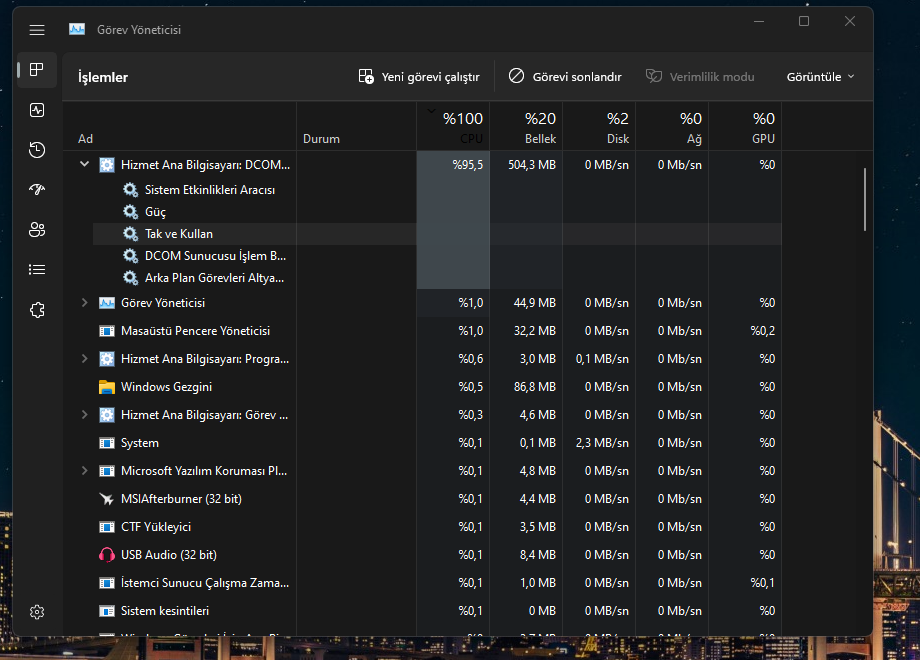The width and height of the screenshot is (920, 660).
Task: Select the Tak ve Kullan service
Action: tap(179, 234)
